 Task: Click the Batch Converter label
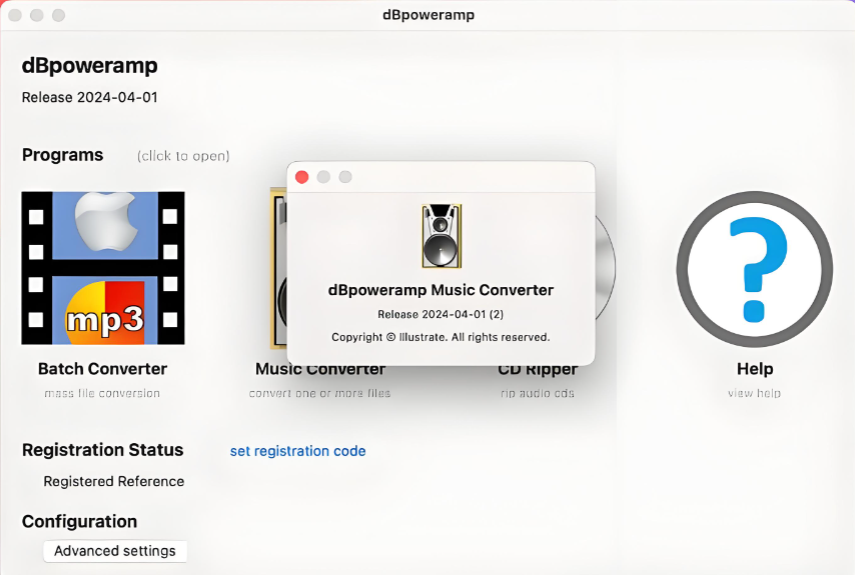click(x=103, y=369)
